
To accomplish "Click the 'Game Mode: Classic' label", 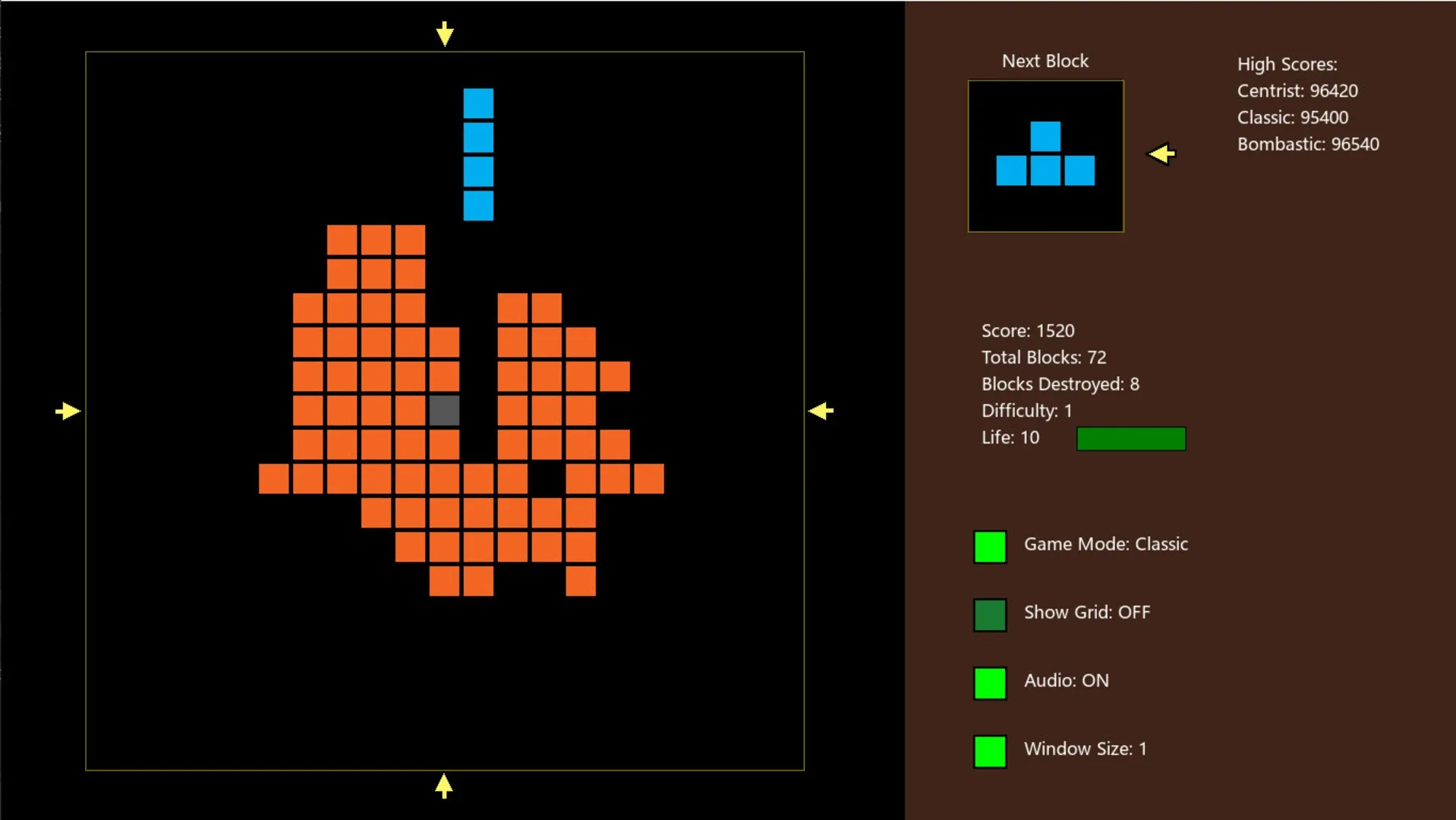I will (1105, 544).
